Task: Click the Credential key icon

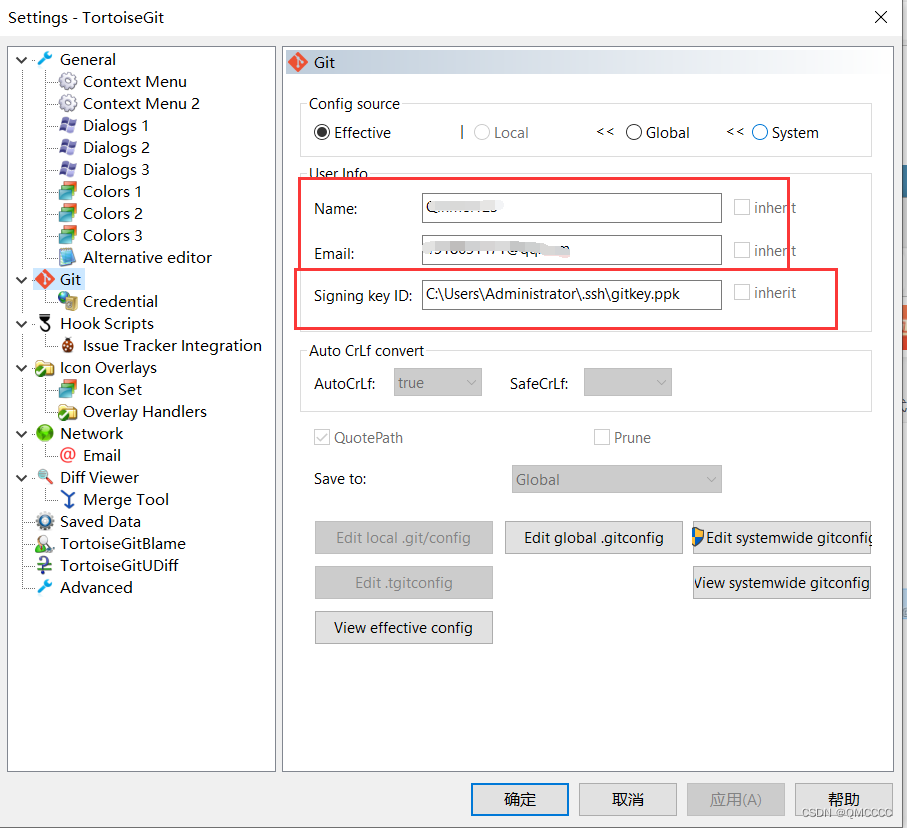Action: 68,301
